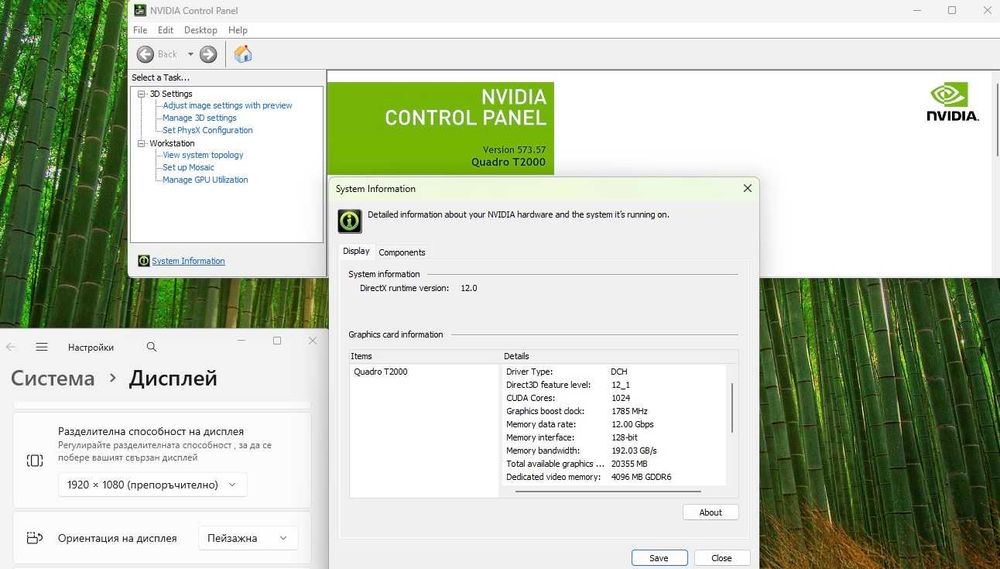
Task: Go back with arrow in Настройки window
Action: click(11, 347)
